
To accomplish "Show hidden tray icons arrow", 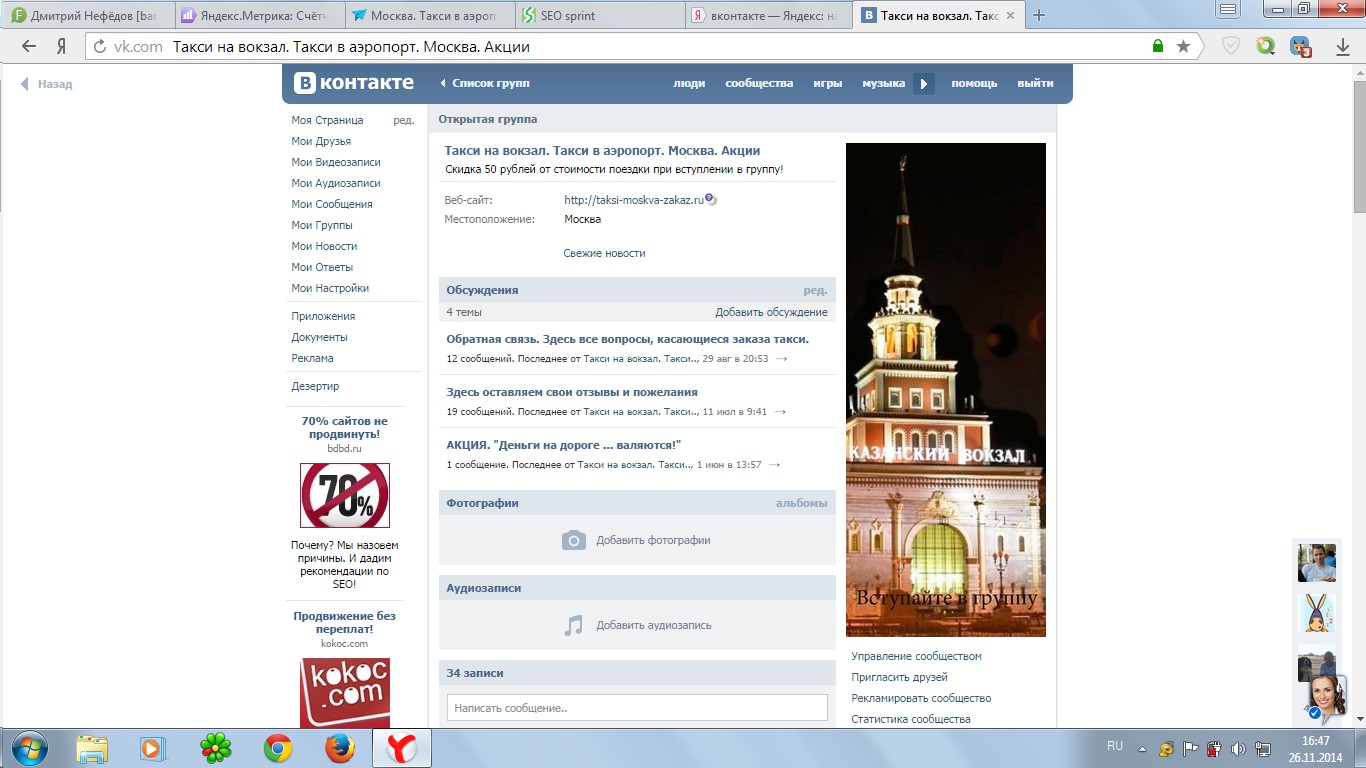I will point(1142,749).
